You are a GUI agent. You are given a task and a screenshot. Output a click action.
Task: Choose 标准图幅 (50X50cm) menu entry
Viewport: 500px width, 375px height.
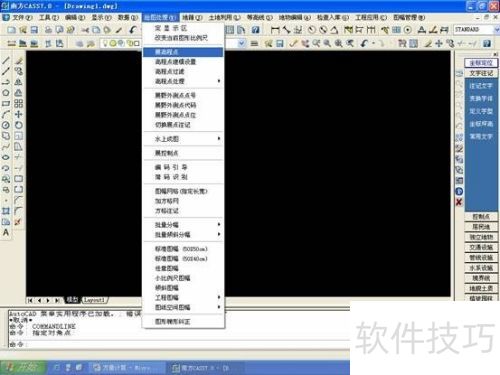point(183,249)
